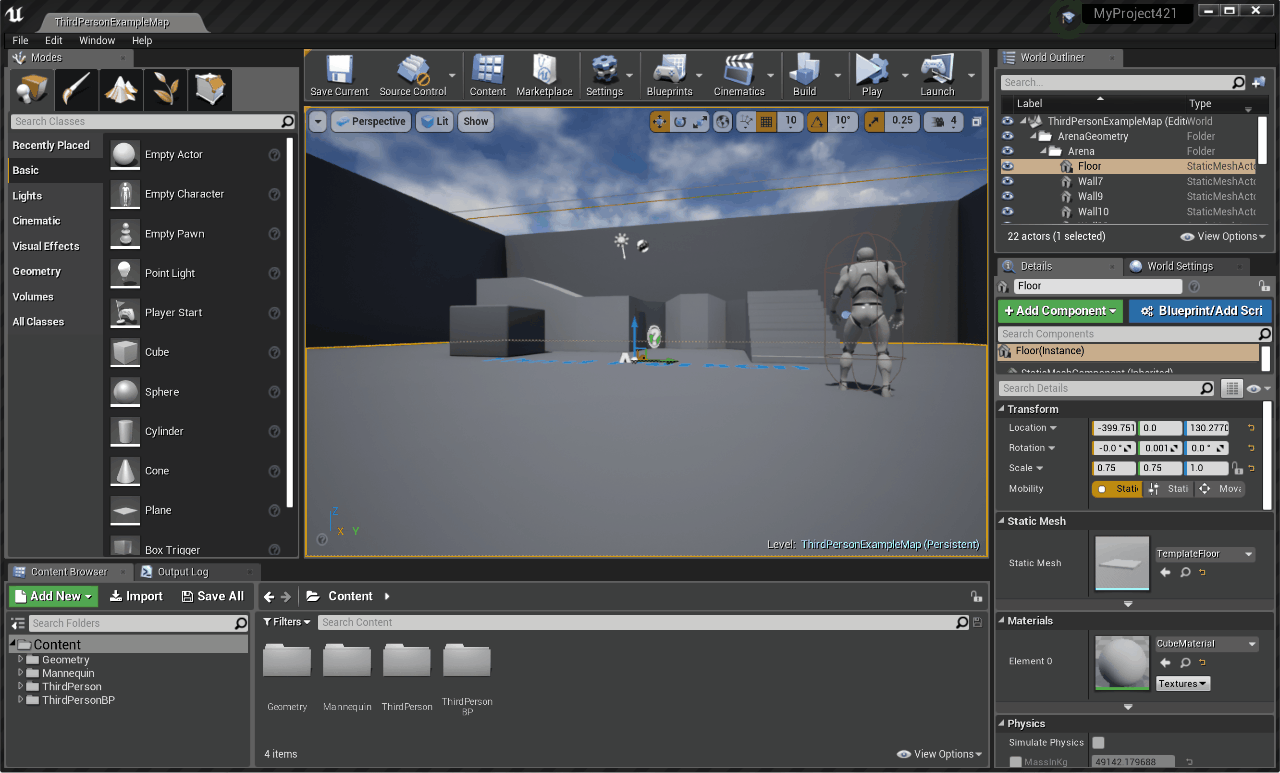Switch to Landscape mode icon
The width and height of the screenshot is (1280, 773).
tap(121, 91)
